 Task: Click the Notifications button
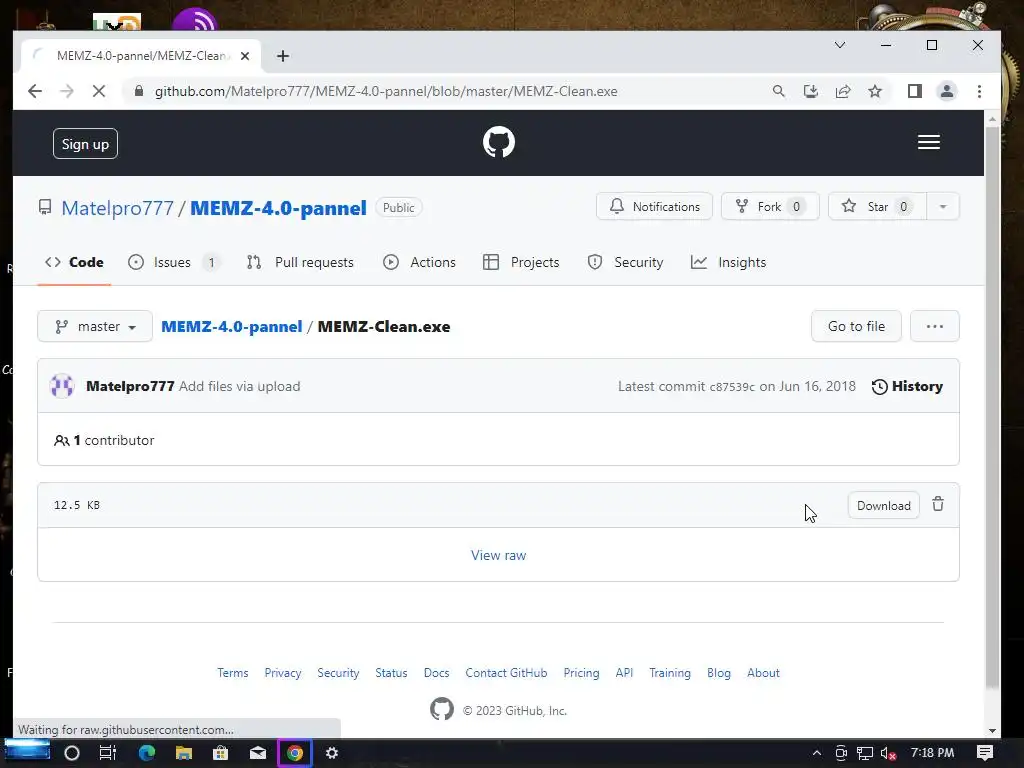654,206
